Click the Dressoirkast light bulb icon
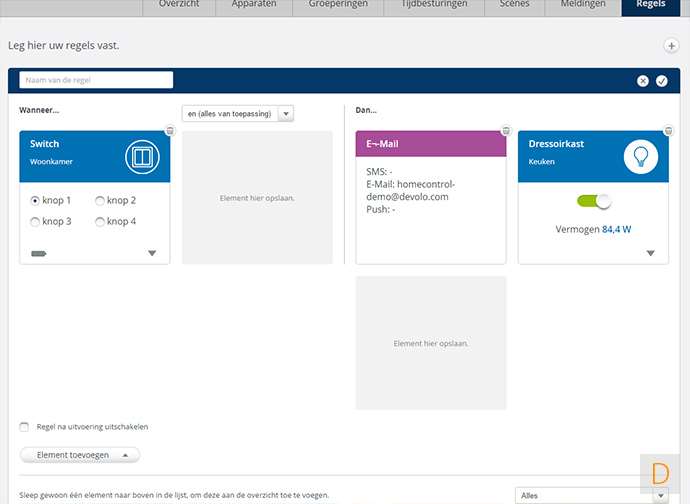 pyautogui.click(x=641, y=157)
